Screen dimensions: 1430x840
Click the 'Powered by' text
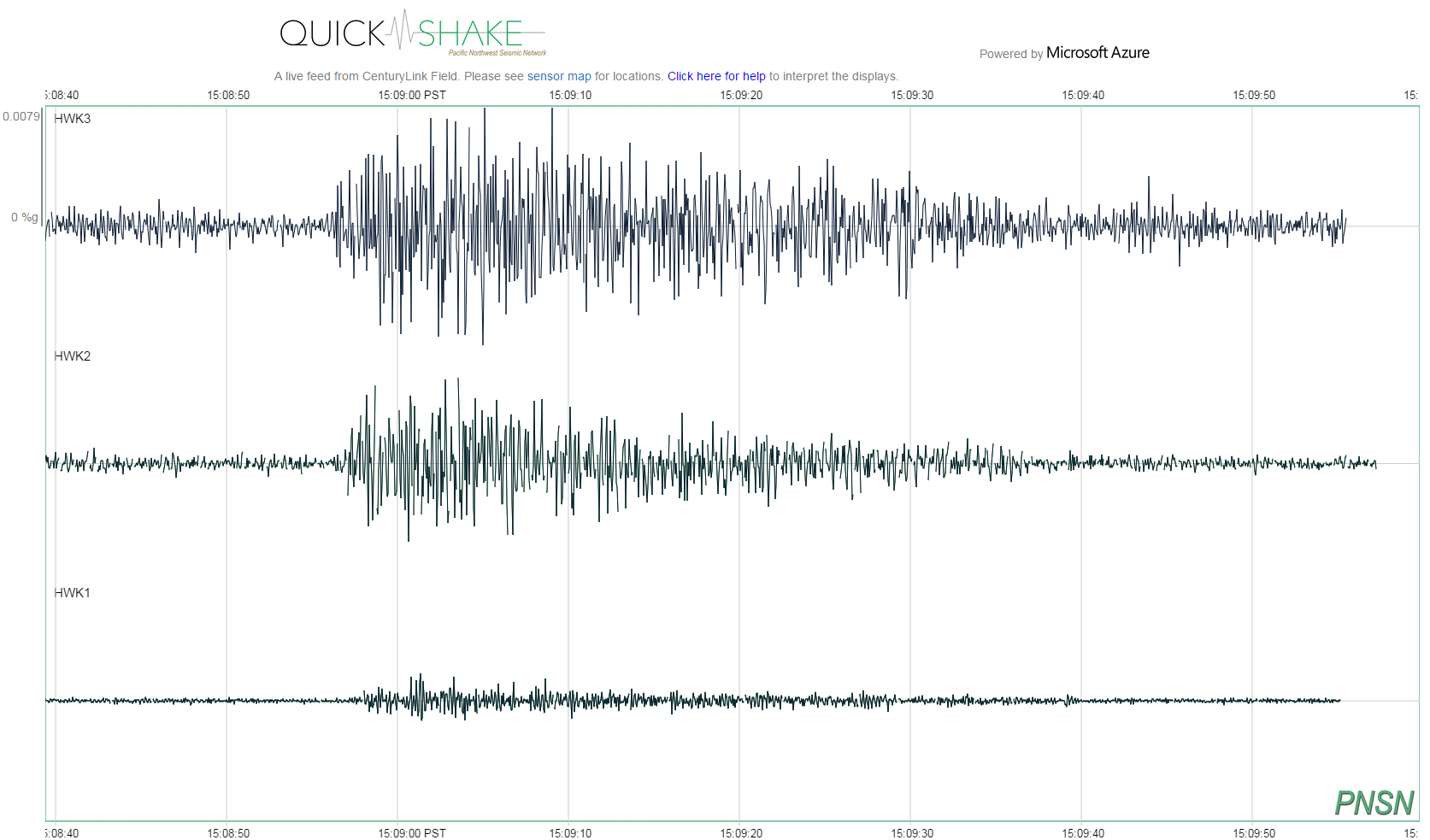pos(1011,54)
